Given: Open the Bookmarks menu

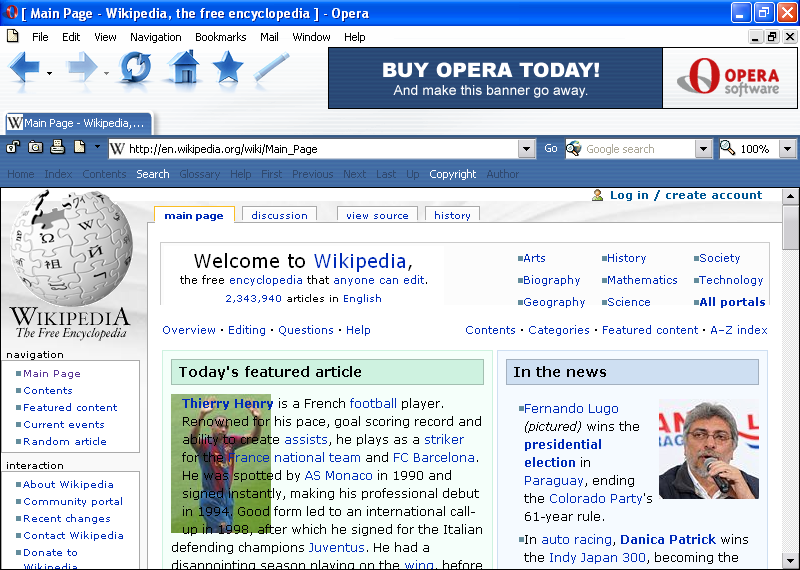Looking at the screenshot, I should 220,37.
